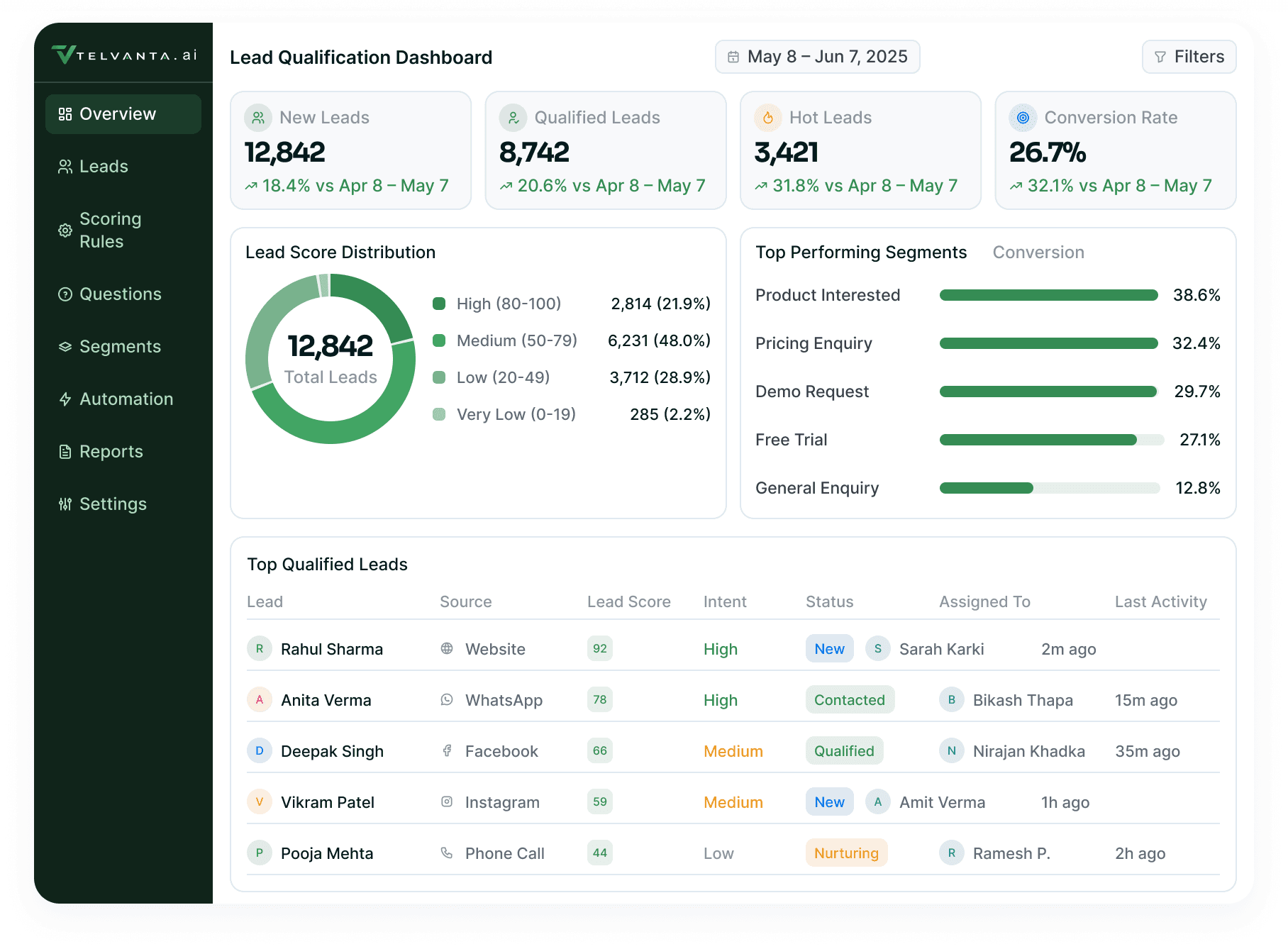Click the Hot Leads flame icon

pos(768,118)
